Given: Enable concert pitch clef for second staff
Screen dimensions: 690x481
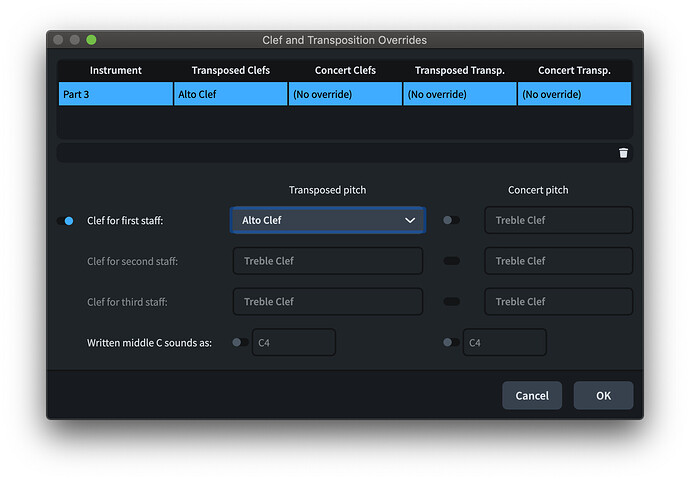Looking at the screenshot, I should [x=452, y=261].
